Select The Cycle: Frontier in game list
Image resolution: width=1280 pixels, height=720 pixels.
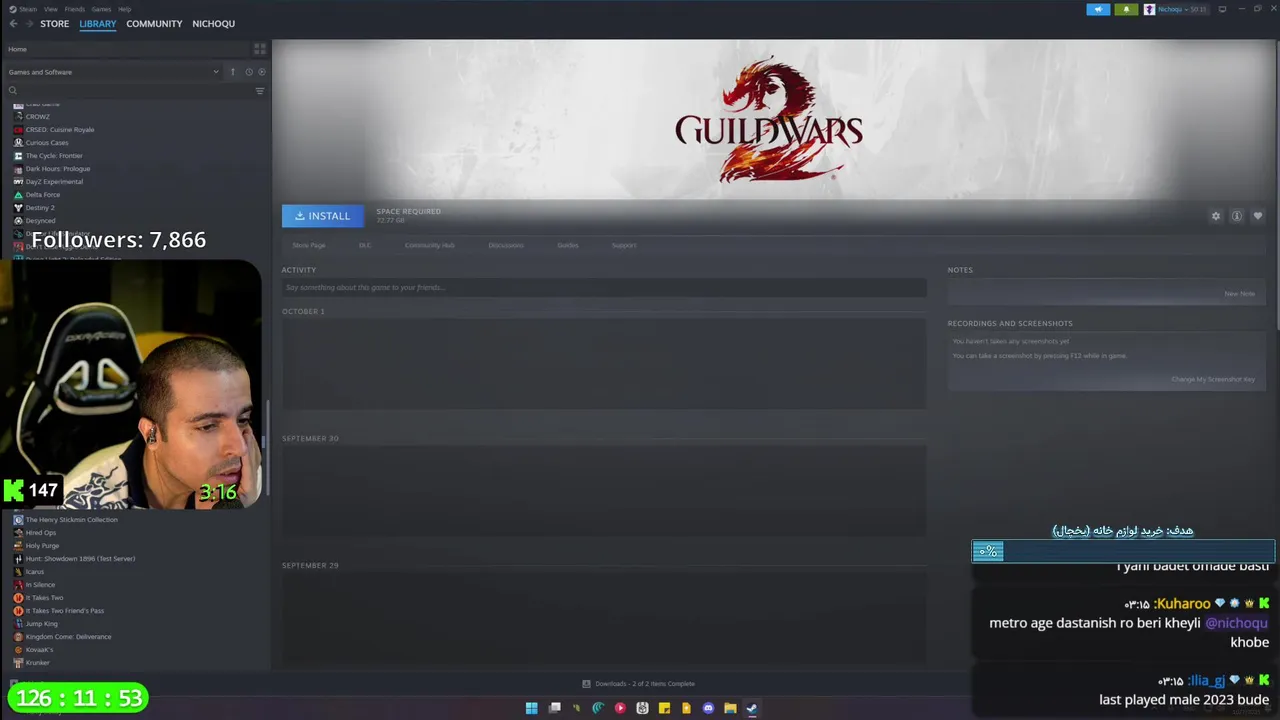pos(54,156)
